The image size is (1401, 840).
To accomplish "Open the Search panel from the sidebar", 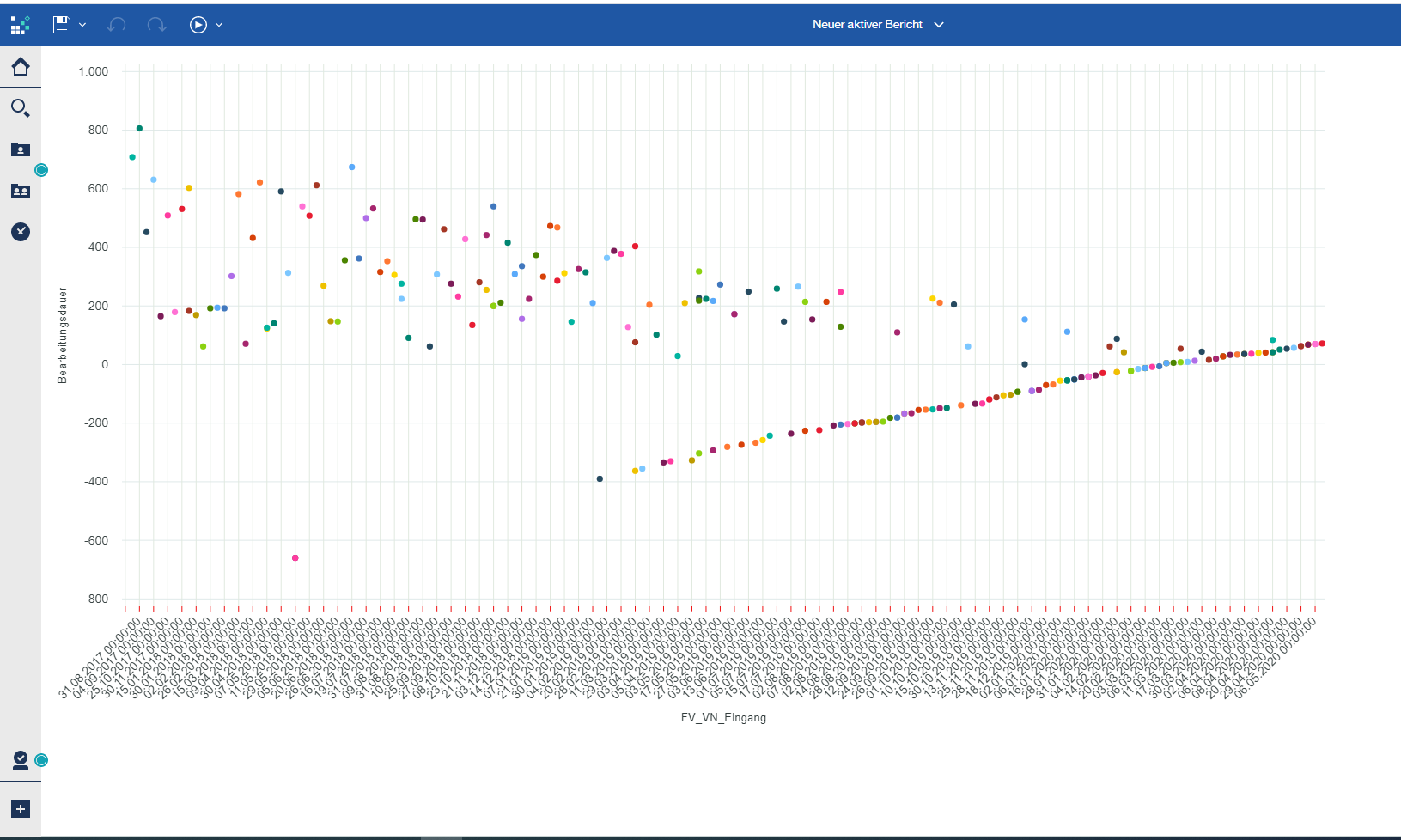I will [21, 108].
